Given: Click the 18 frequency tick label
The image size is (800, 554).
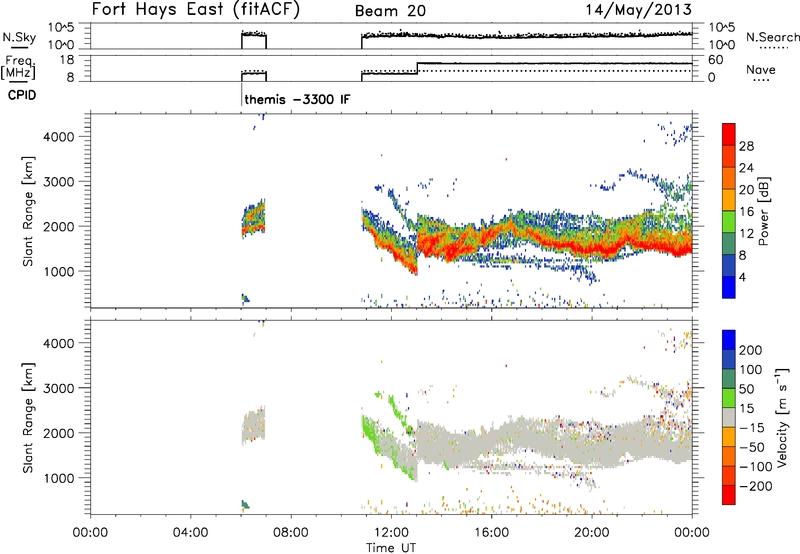Looking at the screenshot, I should tap(67, 60).
